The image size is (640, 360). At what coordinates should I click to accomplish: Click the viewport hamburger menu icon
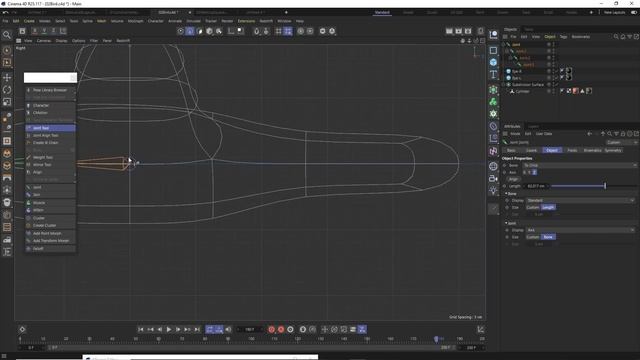[18, 41]
